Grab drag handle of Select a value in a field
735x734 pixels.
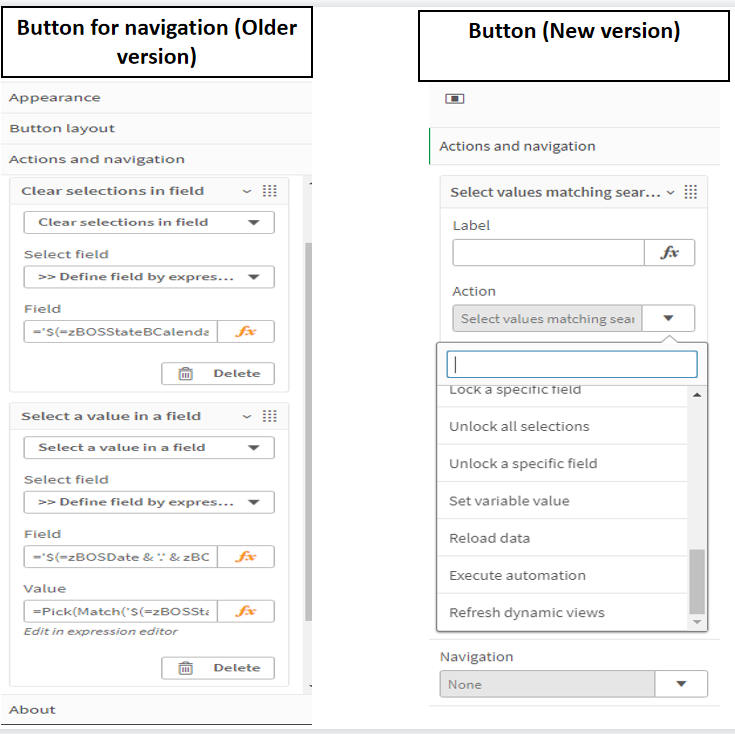click(x=269, y=416)
